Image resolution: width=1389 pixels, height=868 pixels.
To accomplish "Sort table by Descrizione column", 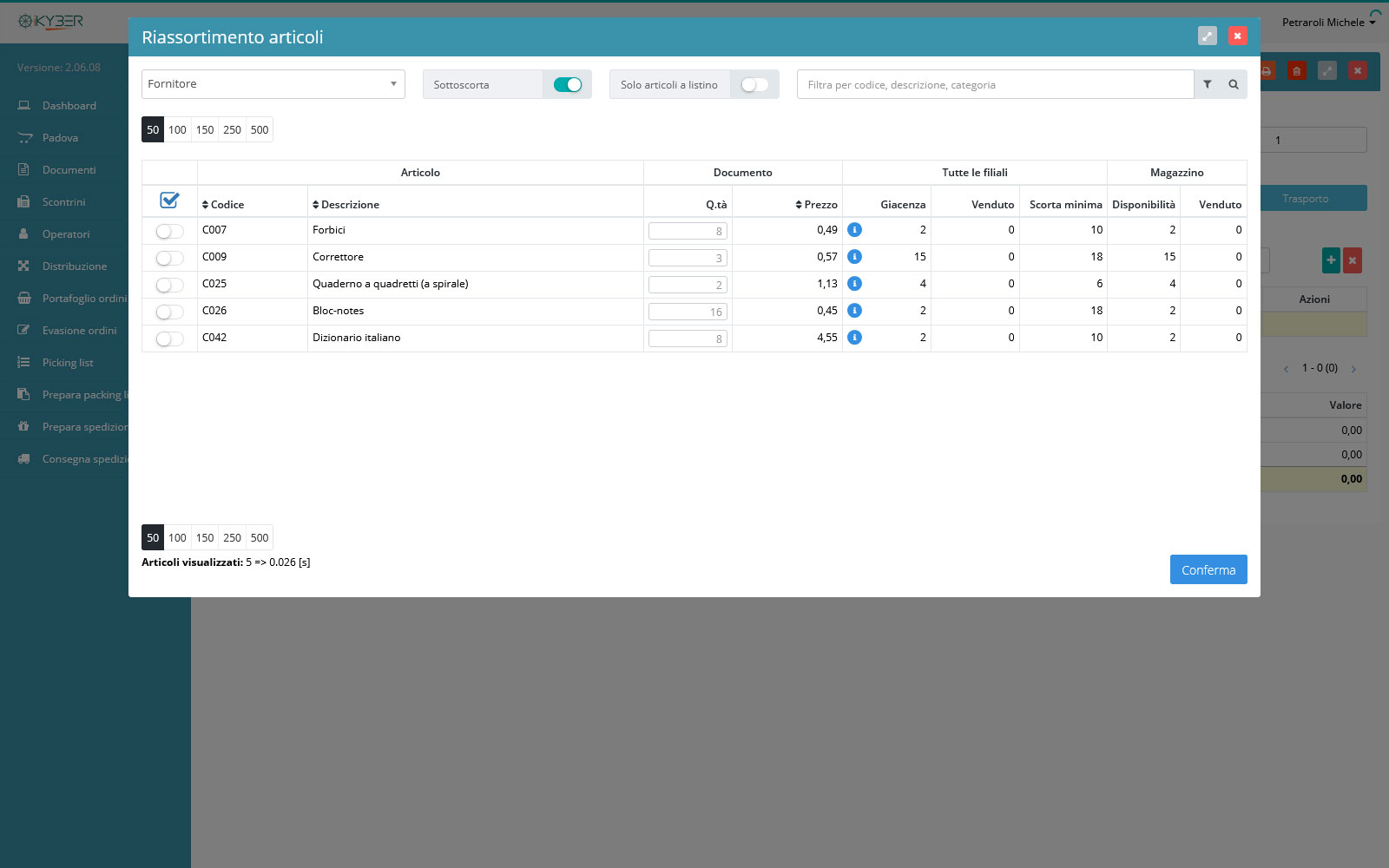I will (346, 205).
